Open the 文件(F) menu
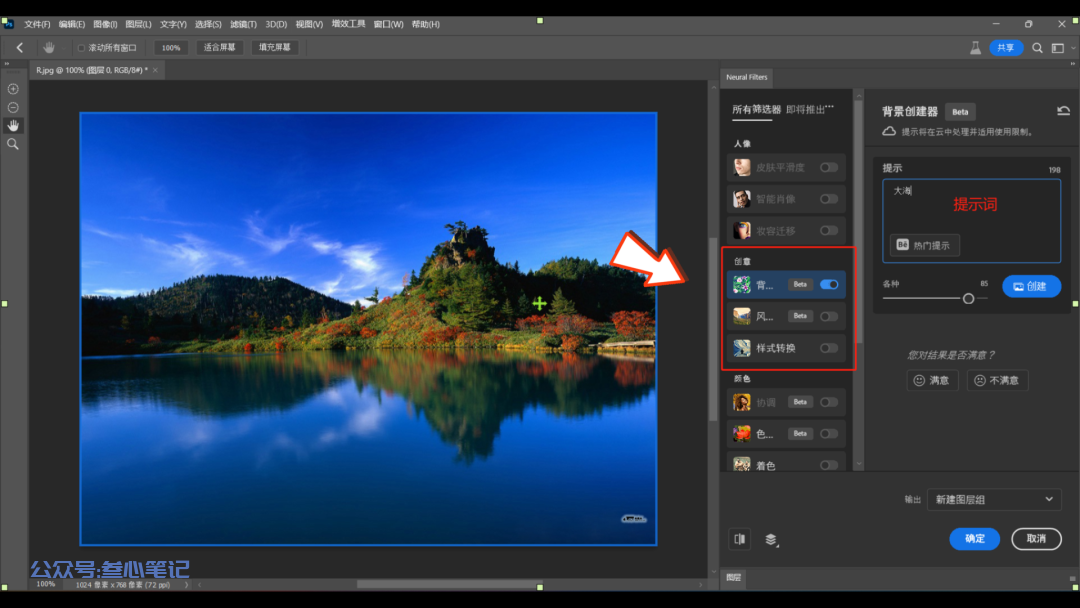 [37, 24]
